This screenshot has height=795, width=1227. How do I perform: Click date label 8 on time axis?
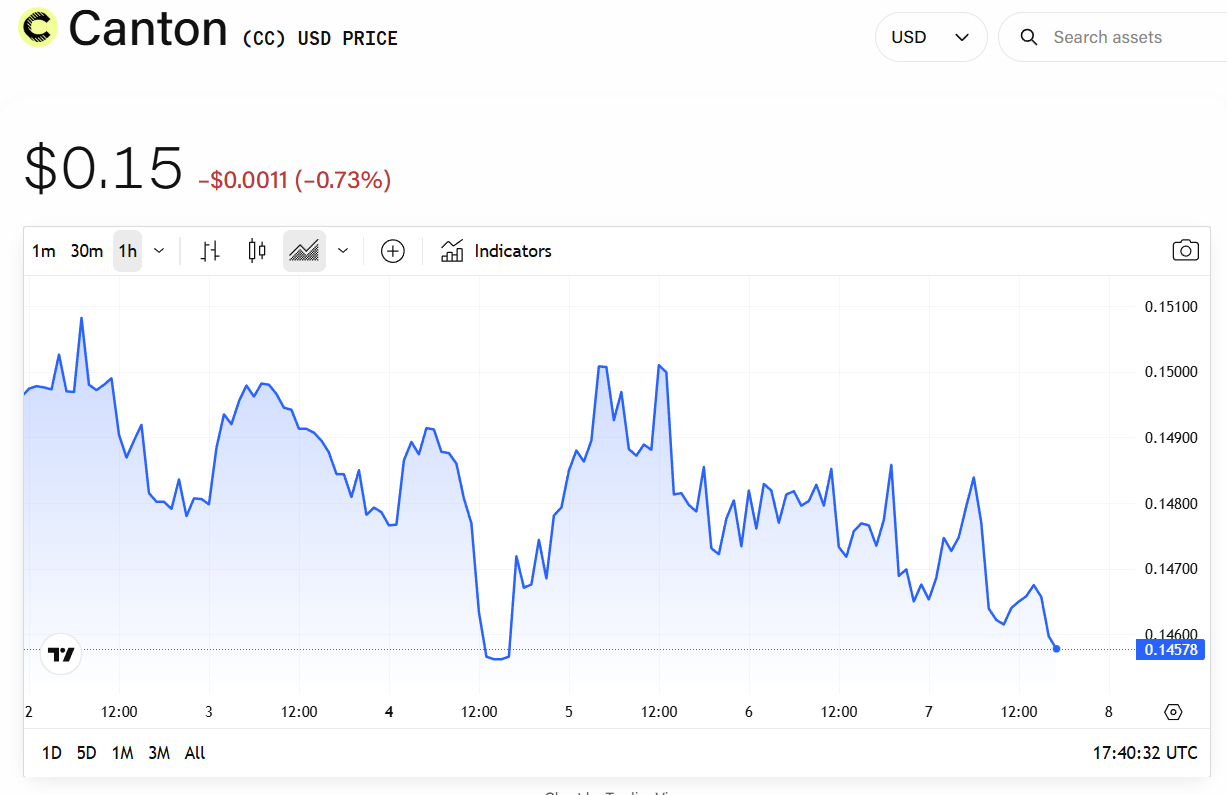pyautogui.click(x=1109, y=712)
